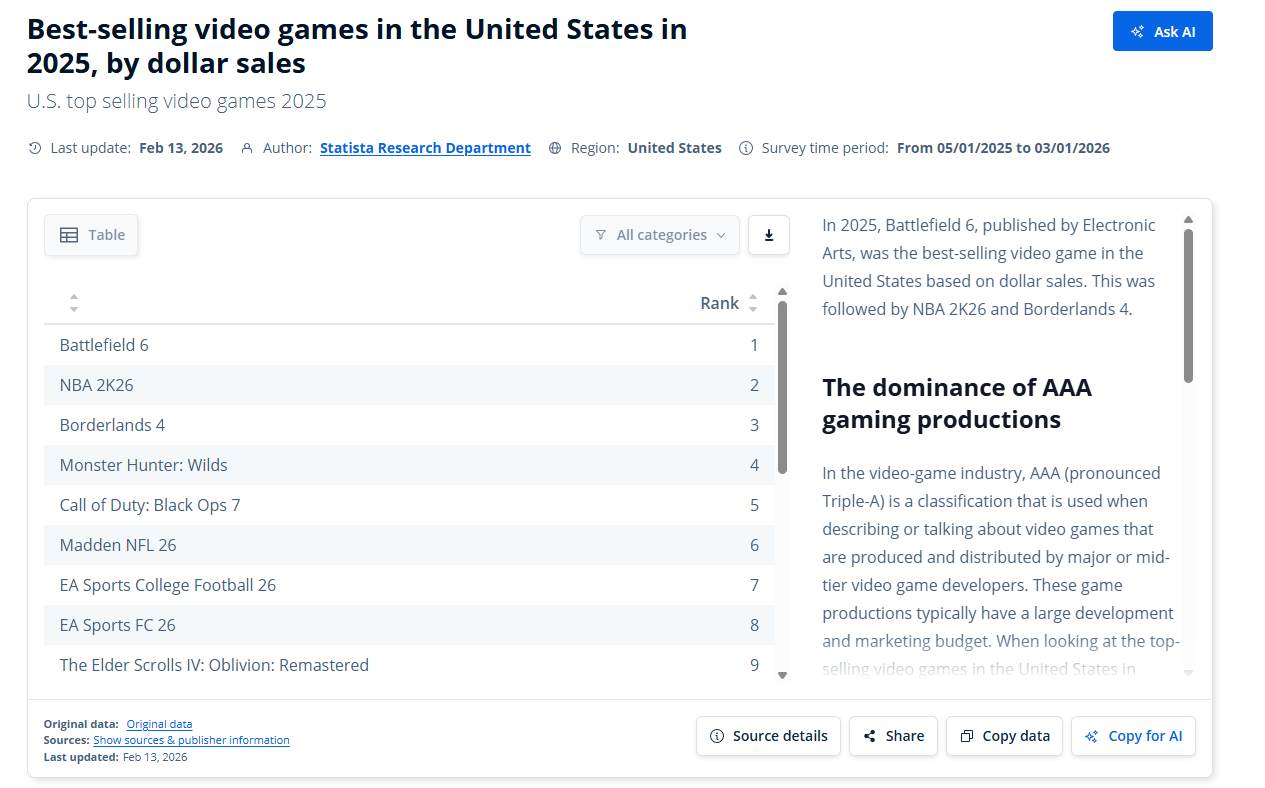Viewport: 1265px width, 788px height.
Task: Click the description panel scrollbar thumb
Action: [x=1188, y=306]
